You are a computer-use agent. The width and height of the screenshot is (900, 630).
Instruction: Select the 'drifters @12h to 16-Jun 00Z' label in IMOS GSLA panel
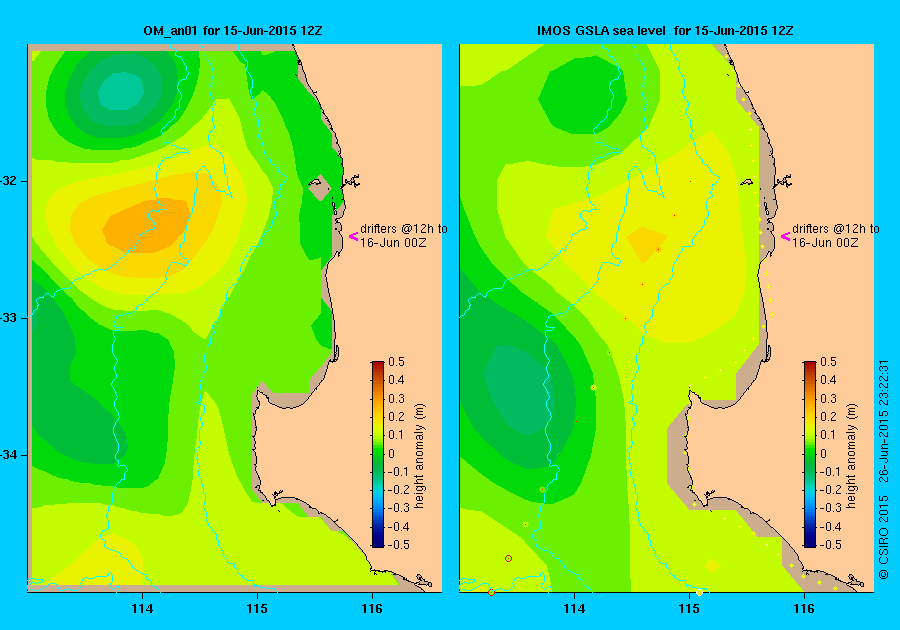coord(836,236)
